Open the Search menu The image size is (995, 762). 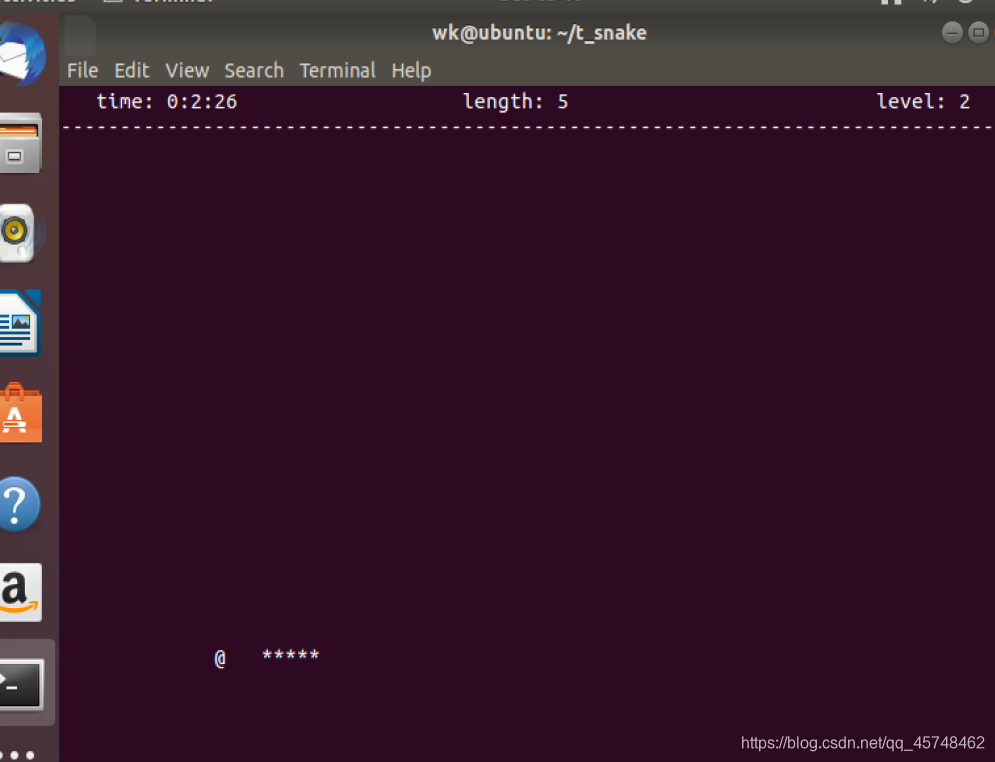click(x=254, y=70)
